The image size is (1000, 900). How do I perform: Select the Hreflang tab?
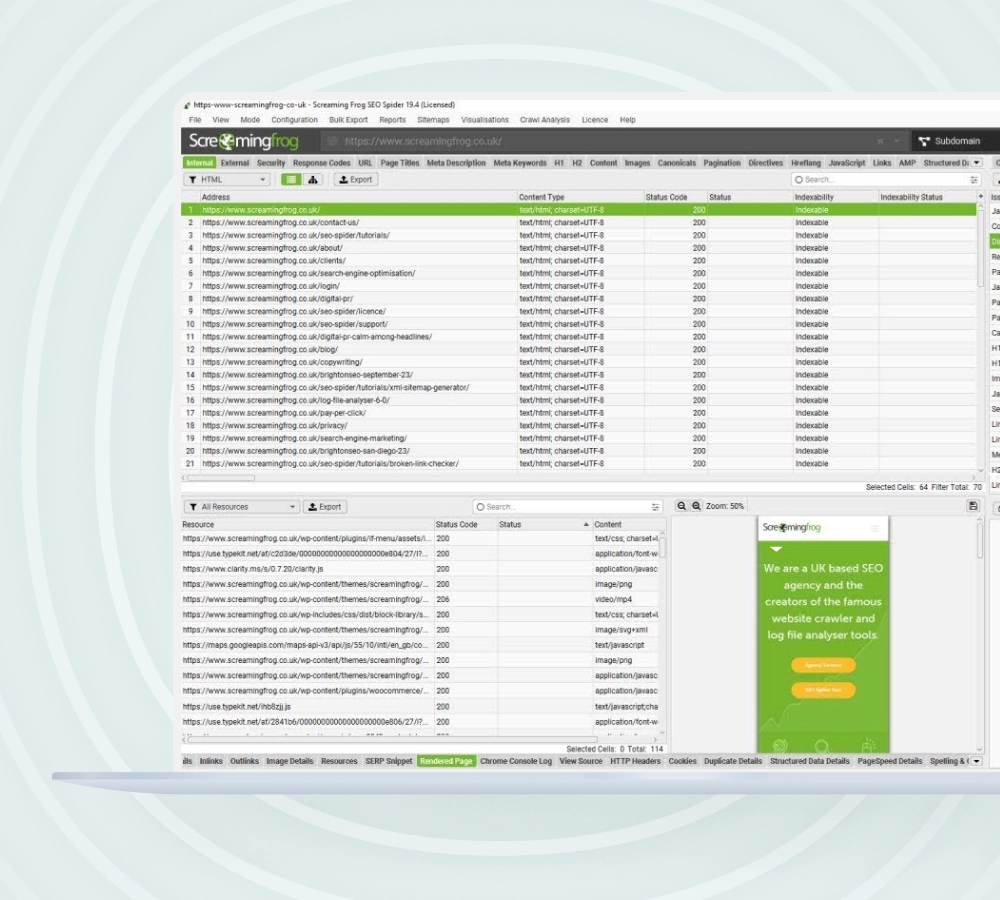pyautogui.click(x=805, y=163)
